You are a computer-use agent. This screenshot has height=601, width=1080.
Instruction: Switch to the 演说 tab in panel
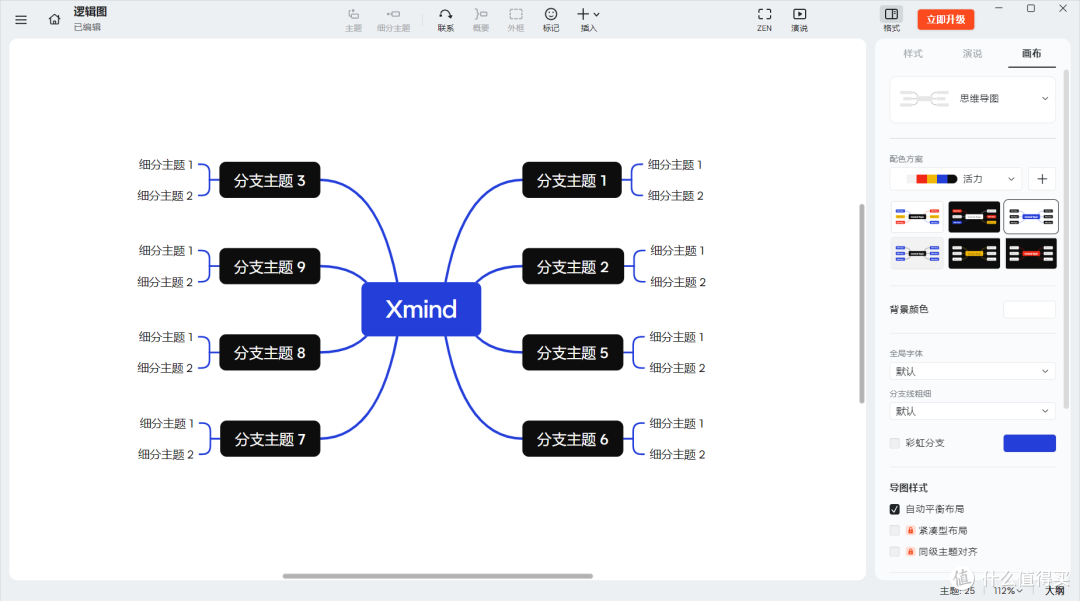point(972,54)
